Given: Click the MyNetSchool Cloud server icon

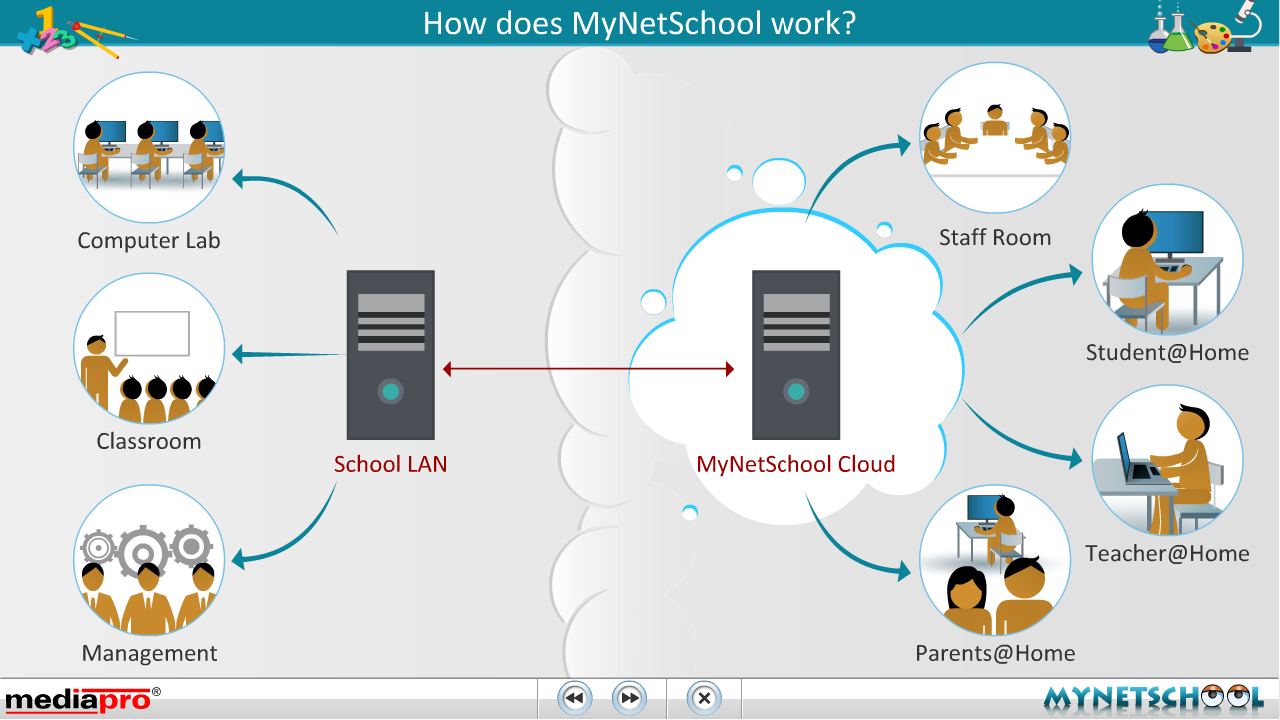Looking at the screenshot, I should (796, 355).
